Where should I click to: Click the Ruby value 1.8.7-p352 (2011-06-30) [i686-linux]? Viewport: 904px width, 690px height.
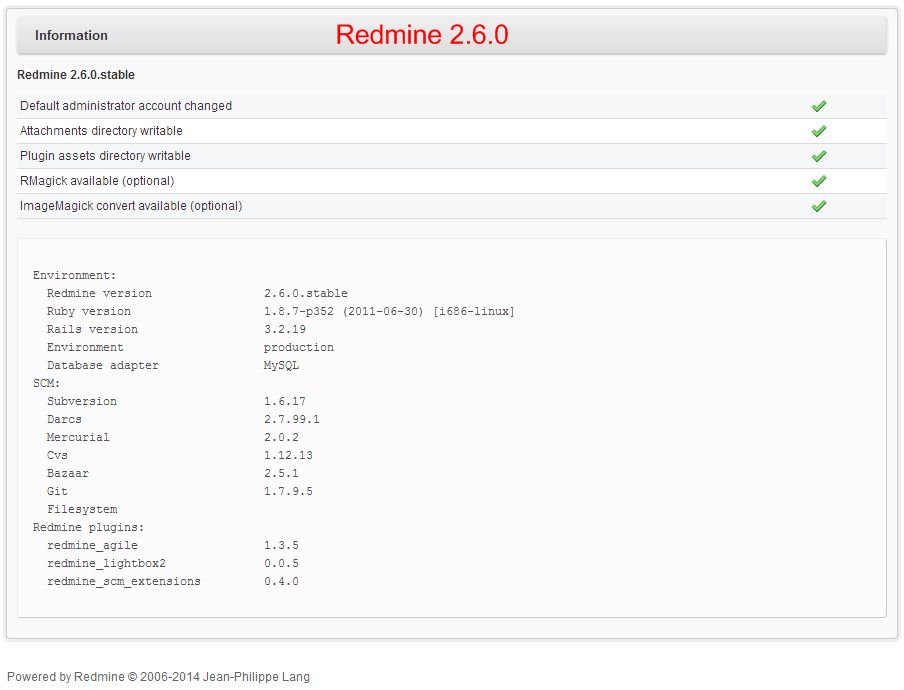point(389,311)
